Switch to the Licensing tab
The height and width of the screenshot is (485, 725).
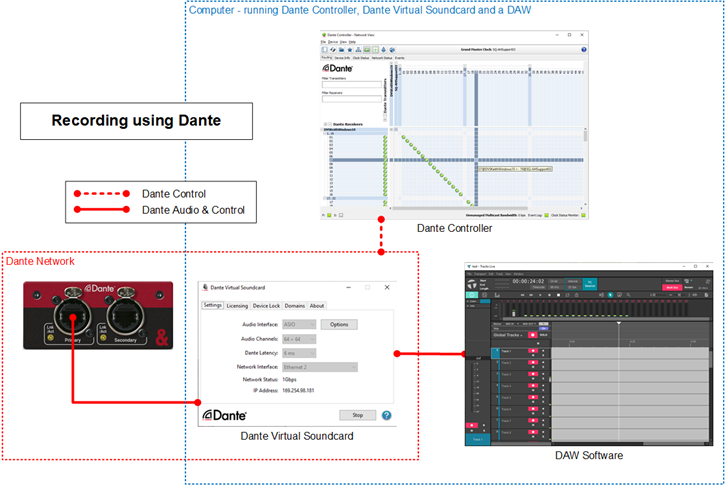tap(237, 306)
